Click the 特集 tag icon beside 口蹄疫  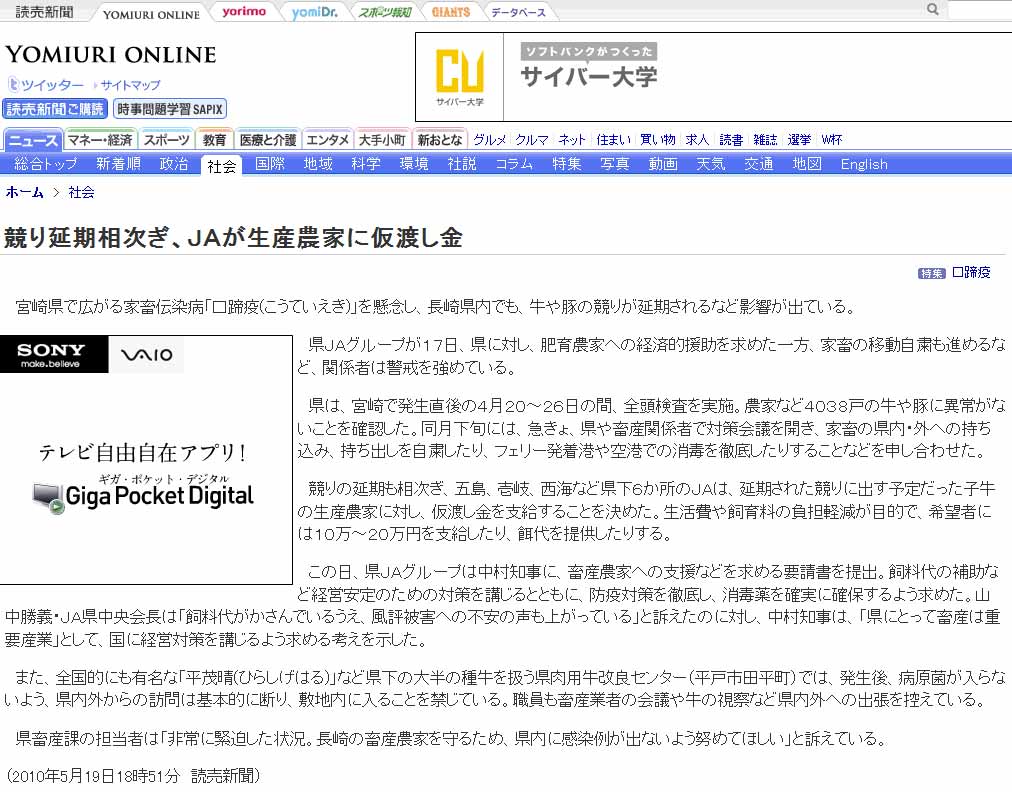tap(931, 273)
